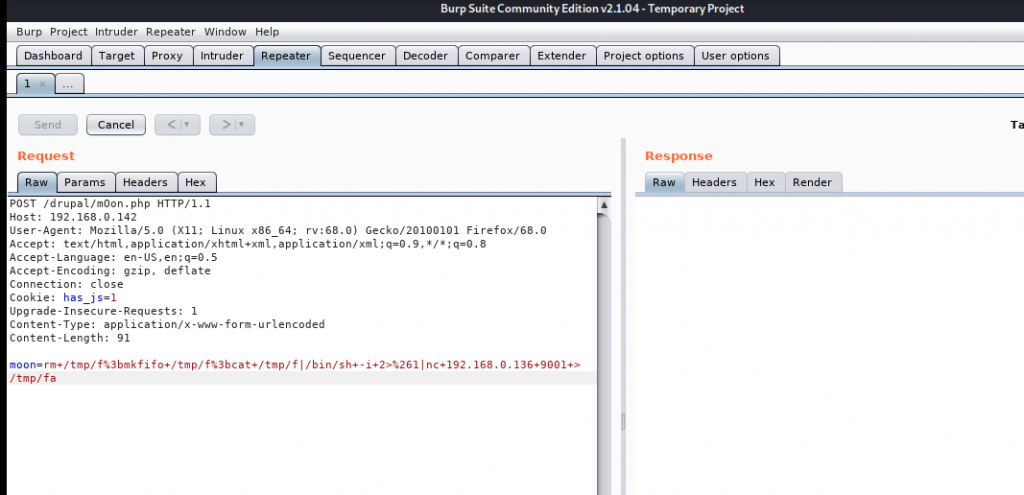Screen dimensions: 1024x495
Task: Click the moon= payload body line
Action: 295,364
